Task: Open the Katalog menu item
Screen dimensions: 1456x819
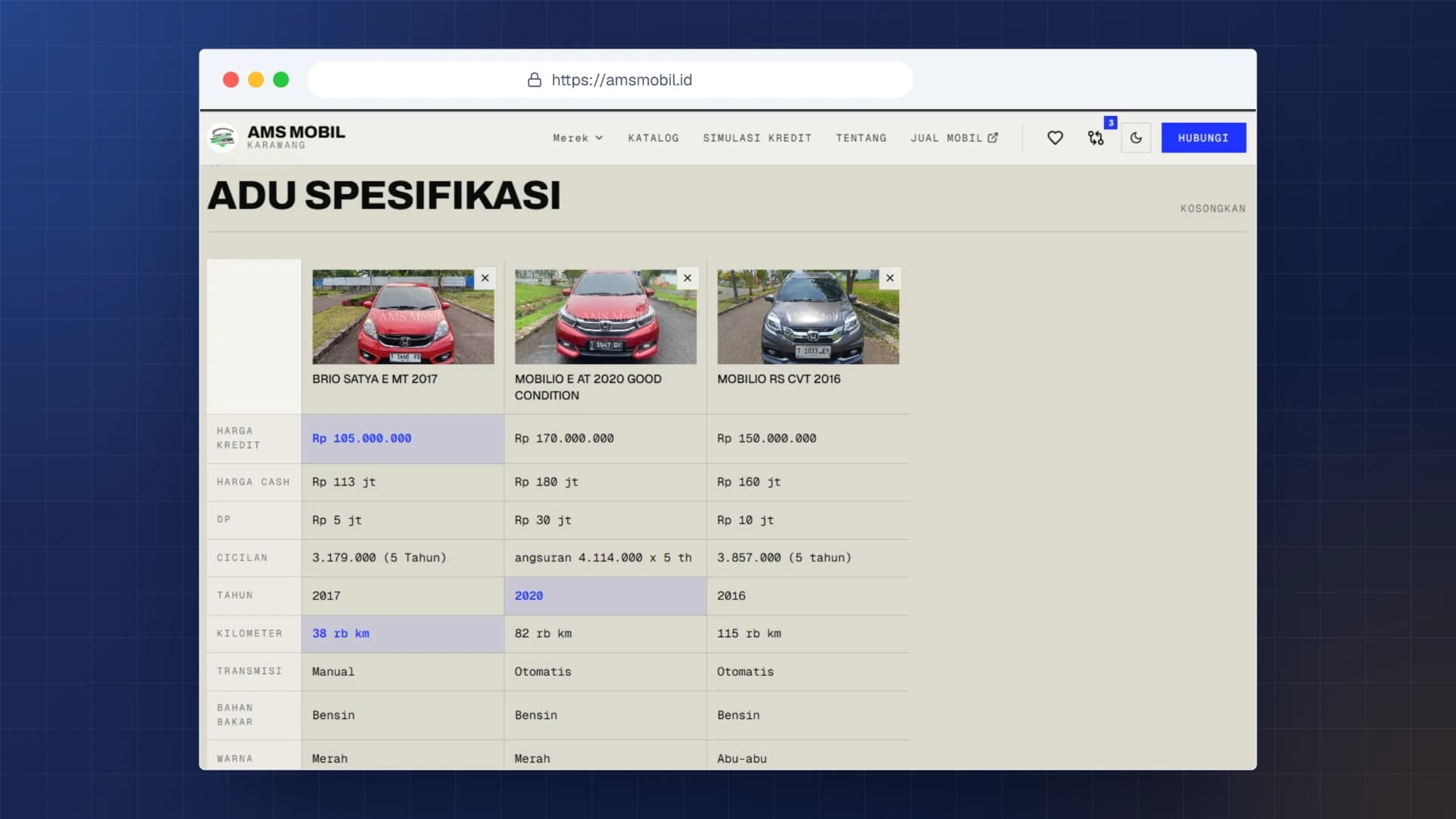Action: click(653, 138)
